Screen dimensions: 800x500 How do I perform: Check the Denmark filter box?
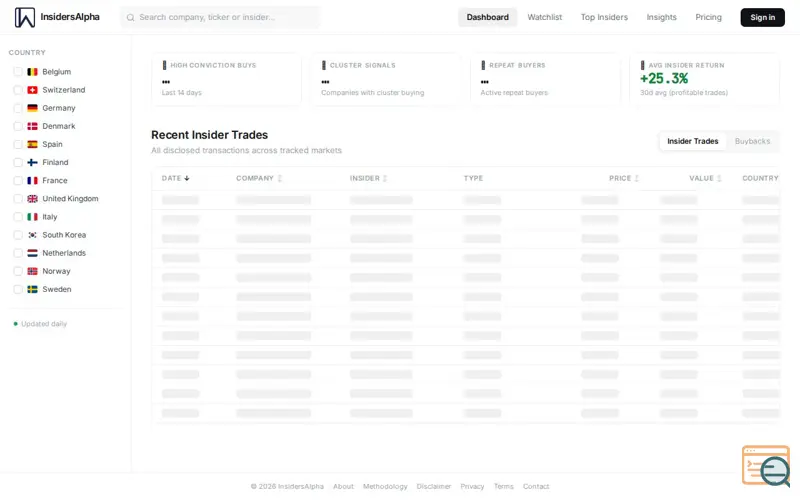[x=18, y=126]
